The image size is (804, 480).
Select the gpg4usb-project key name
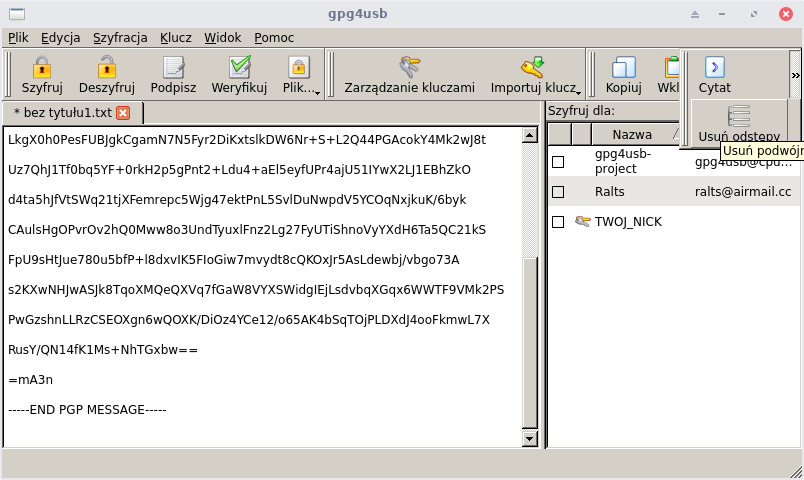tap(623, 161)
